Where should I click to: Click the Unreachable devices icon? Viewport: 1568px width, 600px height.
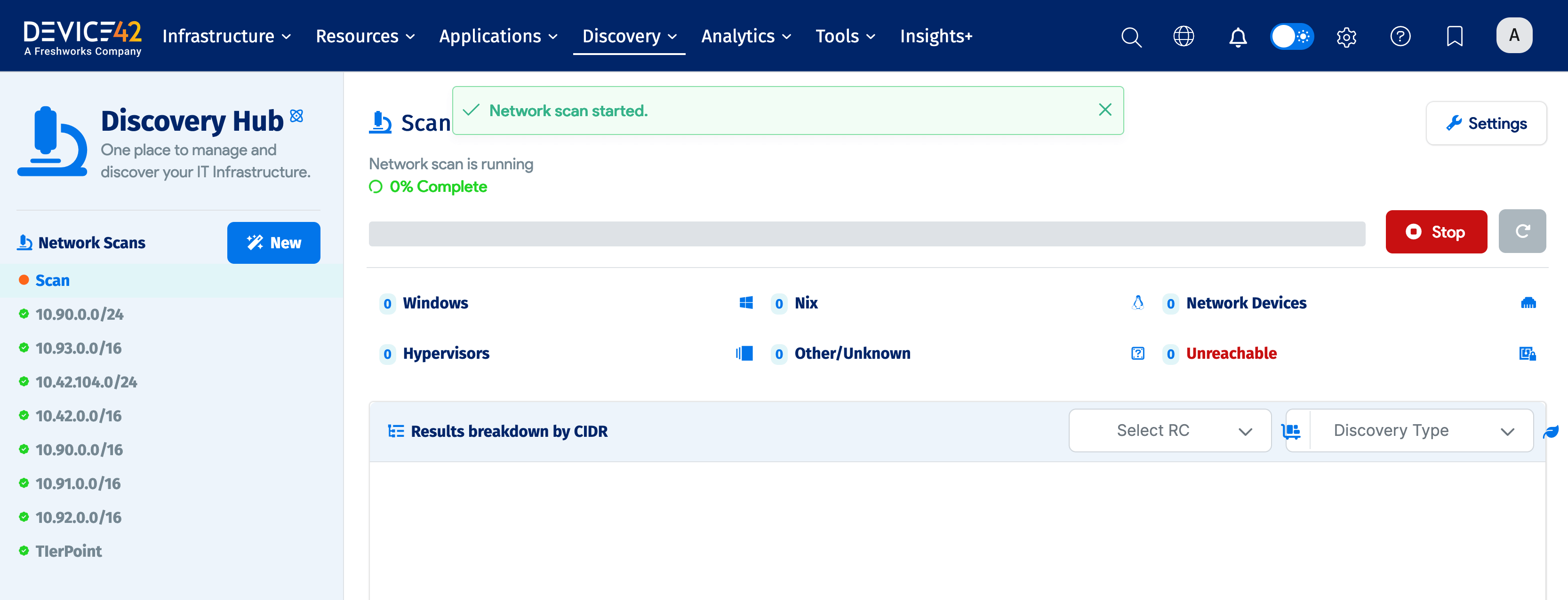[x=1527, y=354]
